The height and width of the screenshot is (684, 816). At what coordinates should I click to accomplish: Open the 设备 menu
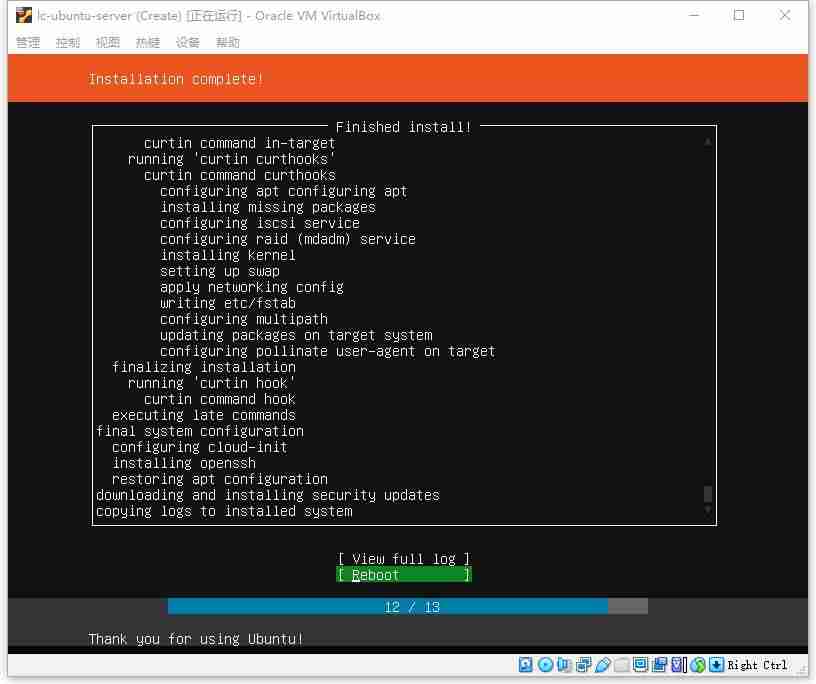click(x=188, y=42)
